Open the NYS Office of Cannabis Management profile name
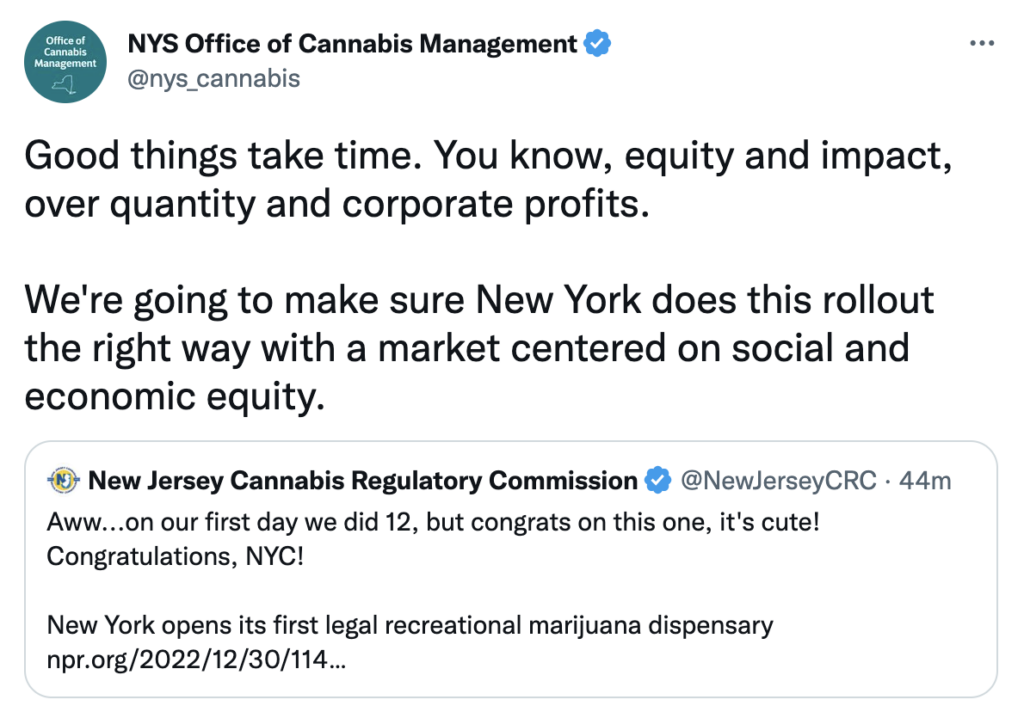The height and width of the screenshot is (712, 1024). click(352, 44)
